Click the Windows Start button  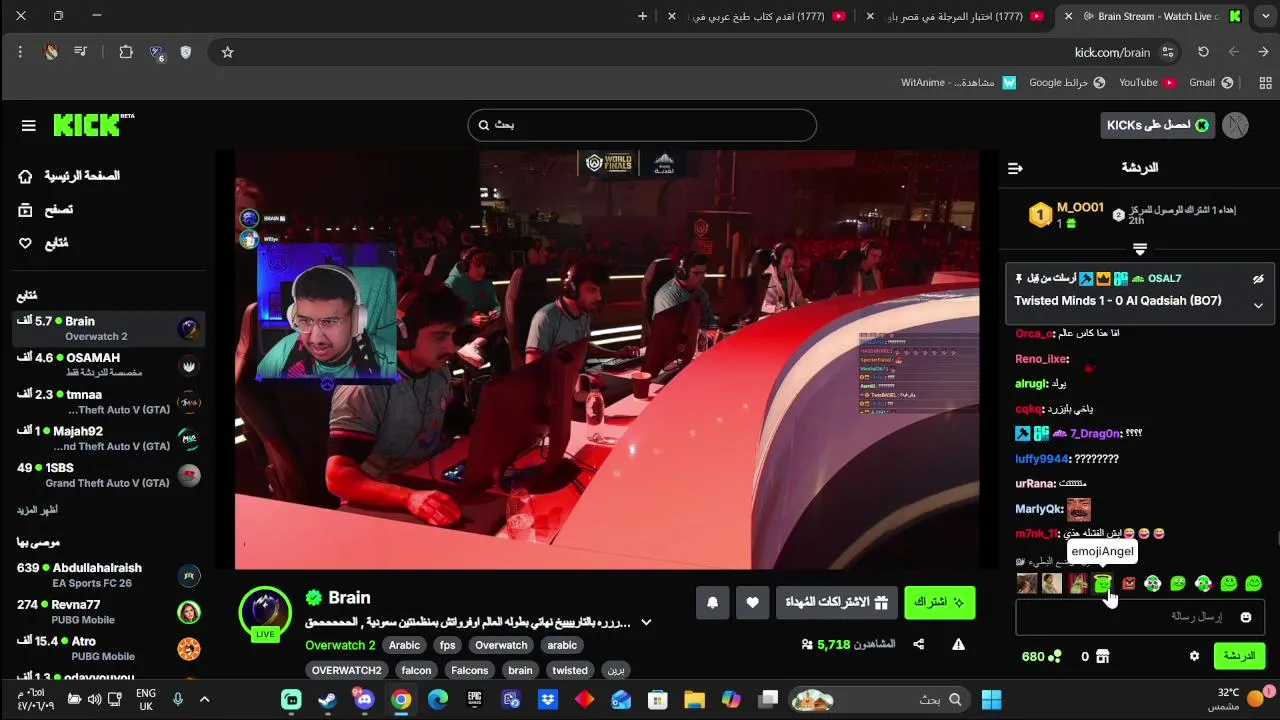[x=991, y=700]
